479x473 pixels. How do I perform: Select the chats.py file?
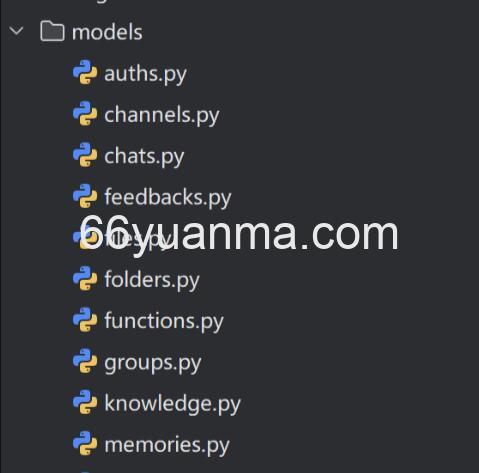[x=144, y=157]
